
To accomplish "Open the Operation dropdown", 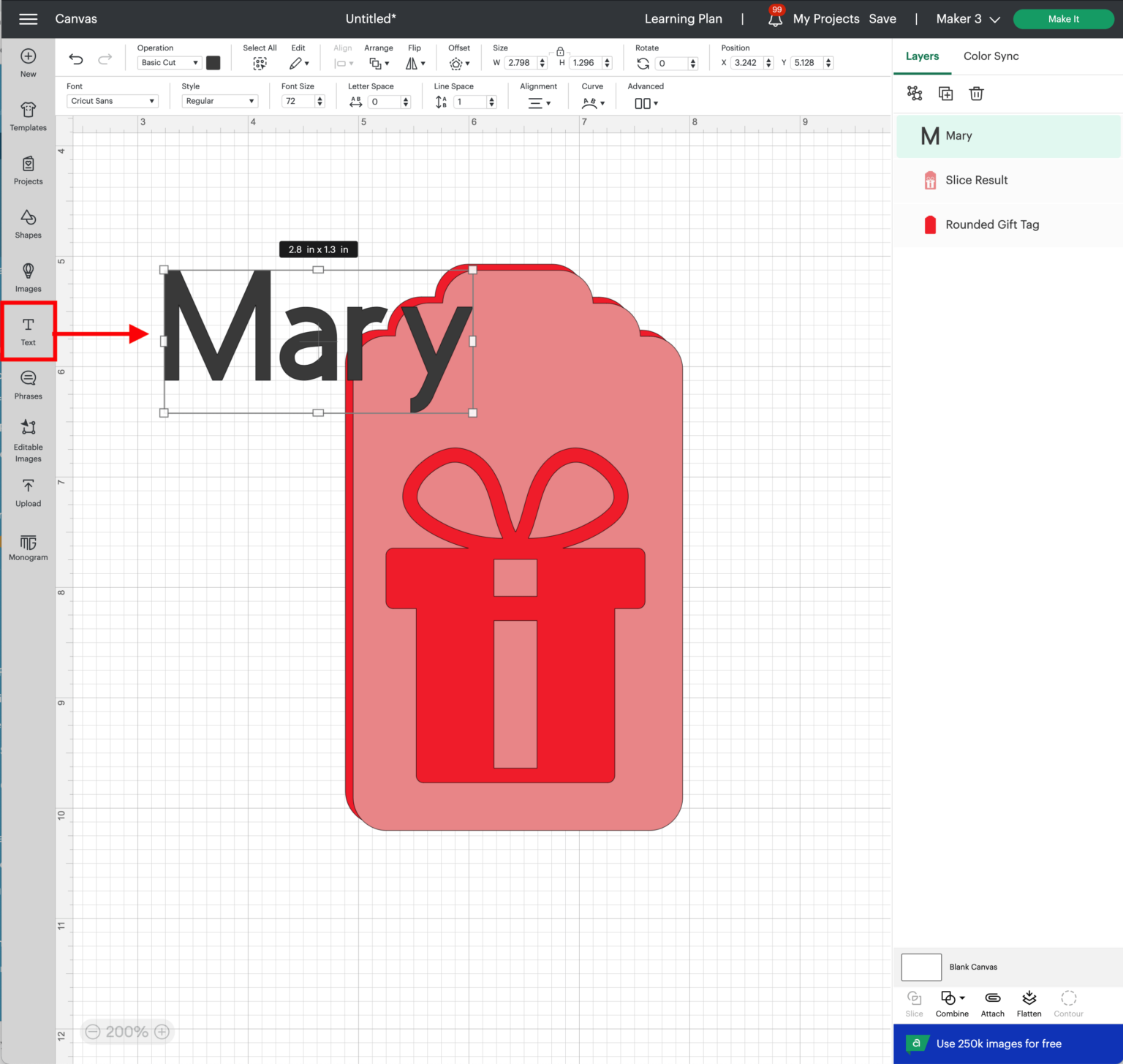I will [x=169, y=62].
